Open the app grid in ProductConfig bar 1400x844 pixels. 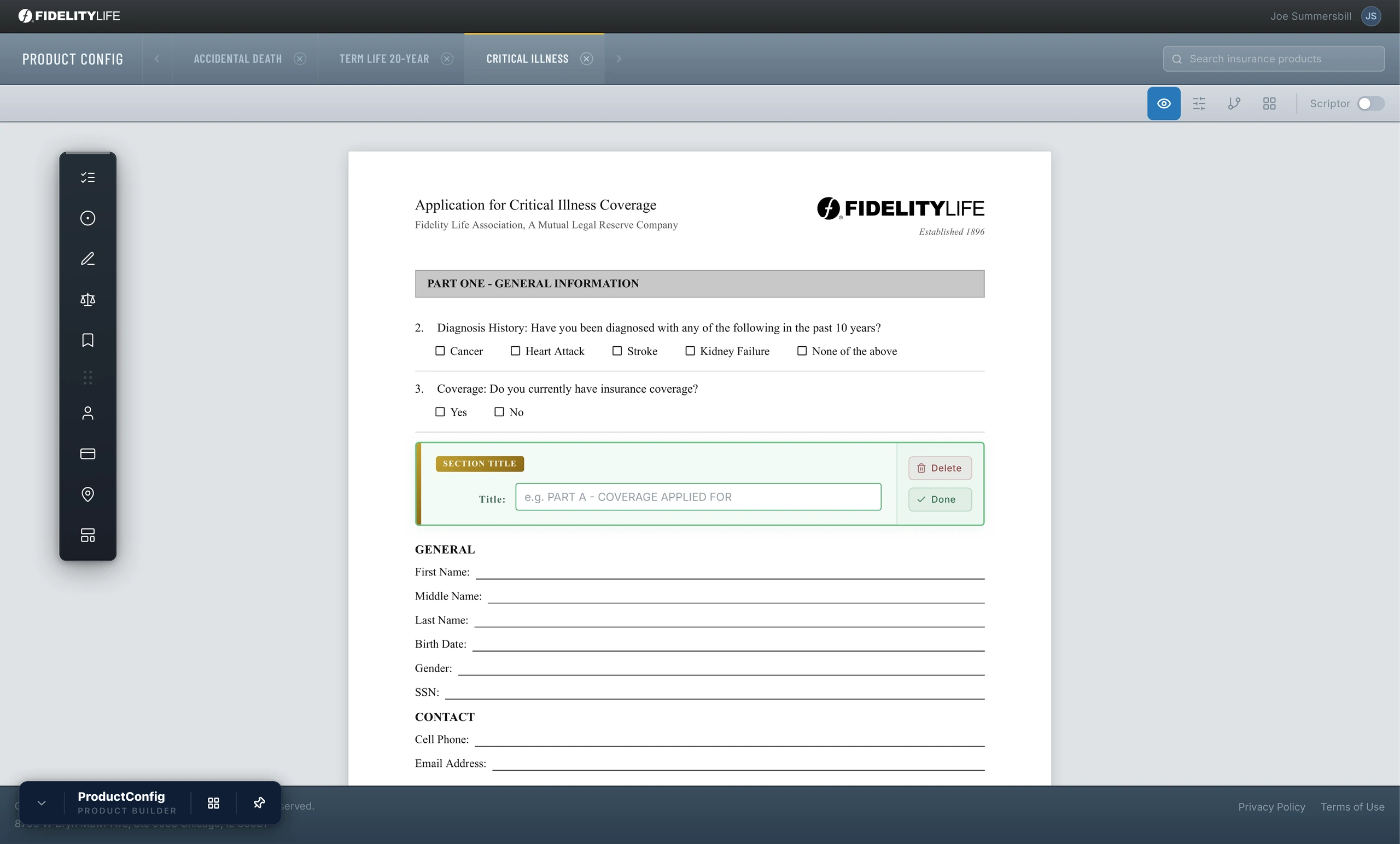214,803
